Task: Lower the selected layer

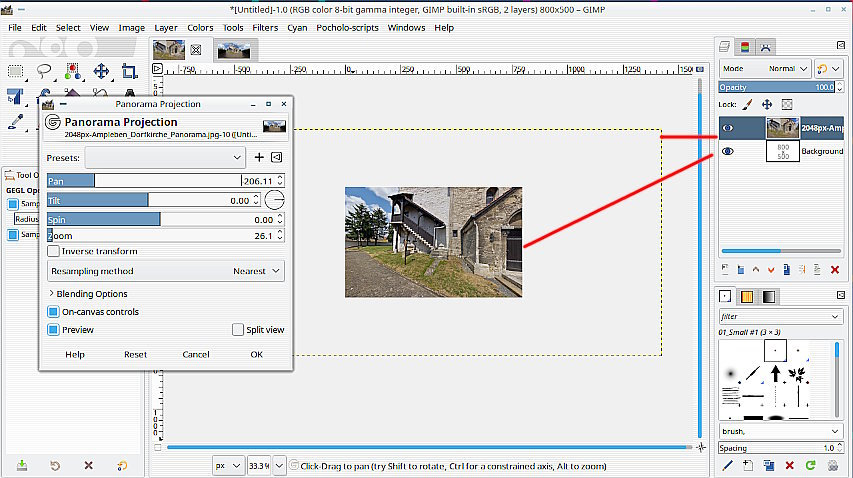Action: coord(771,269)
